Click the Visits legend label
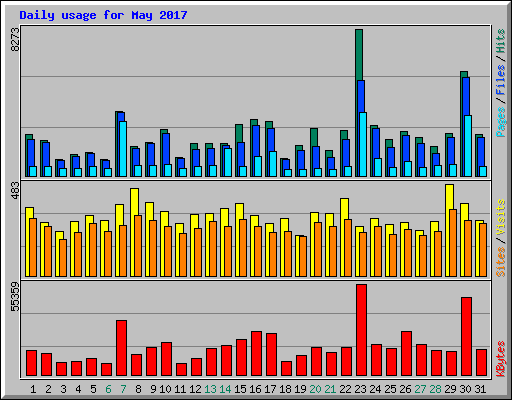Image resolution: width=512 pixels, height=400 pixels. click(x=501, y=217)
